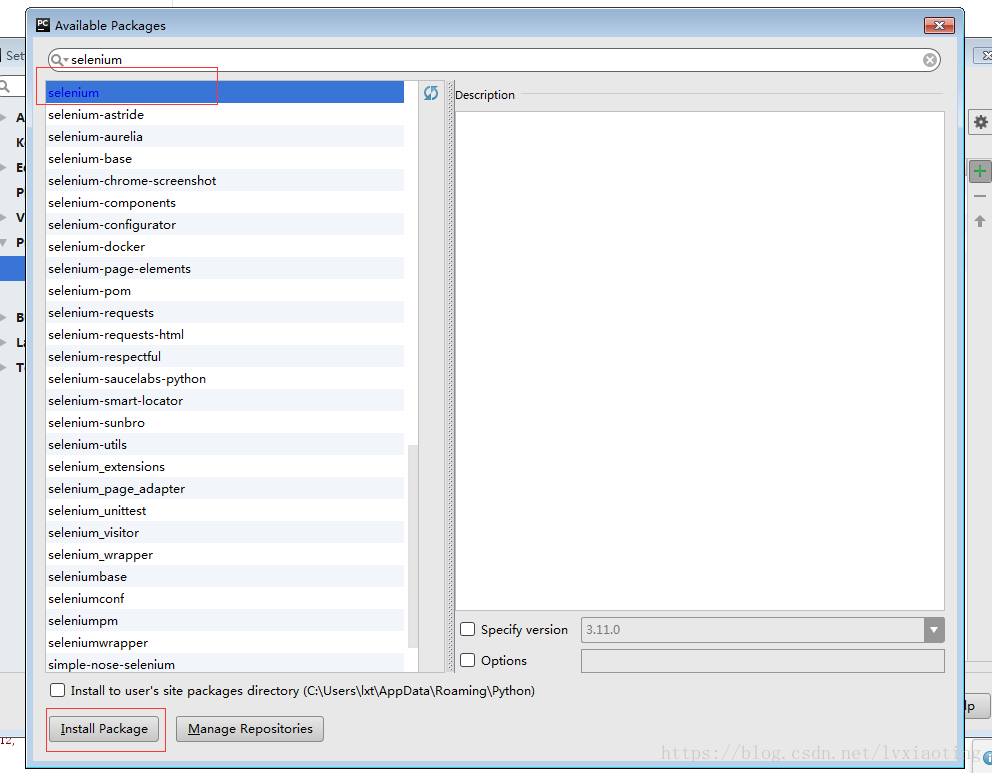Click the splitter grip between list and description
The image size is (992, 773).
[x=450, y=376]
